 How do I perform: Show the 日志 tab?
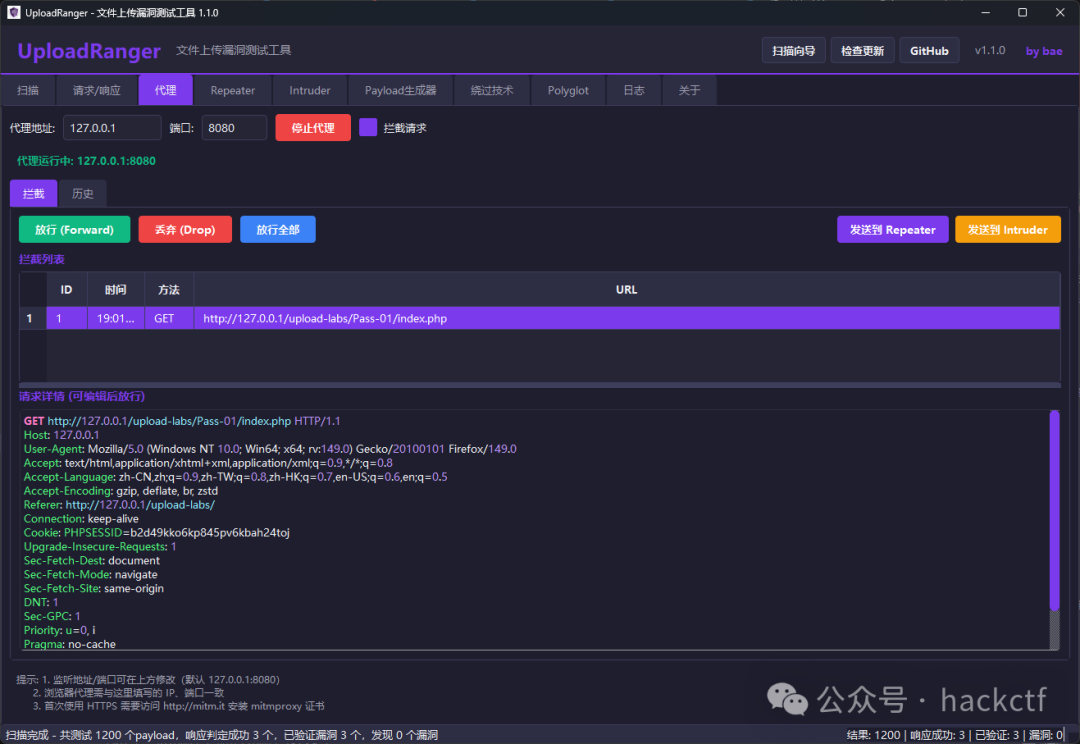[x=634, y=90]
